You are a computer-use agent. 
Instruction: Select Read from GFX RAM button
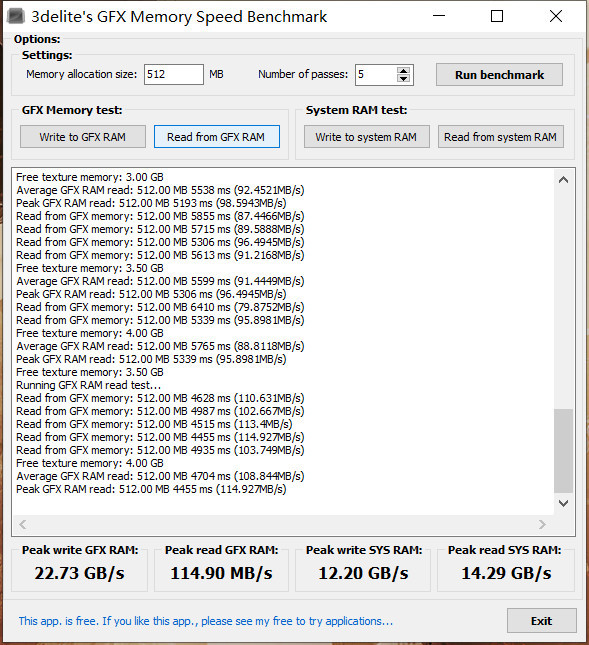click(217, 137)
